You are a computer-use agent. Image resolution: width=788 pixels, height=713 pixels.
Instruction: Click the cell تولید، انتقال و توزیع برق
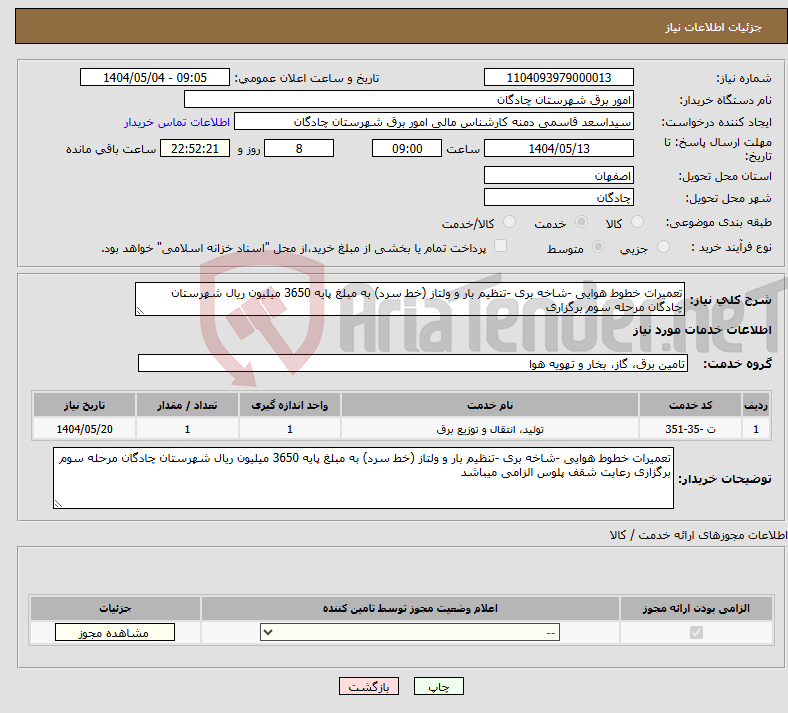pos(490,429)
